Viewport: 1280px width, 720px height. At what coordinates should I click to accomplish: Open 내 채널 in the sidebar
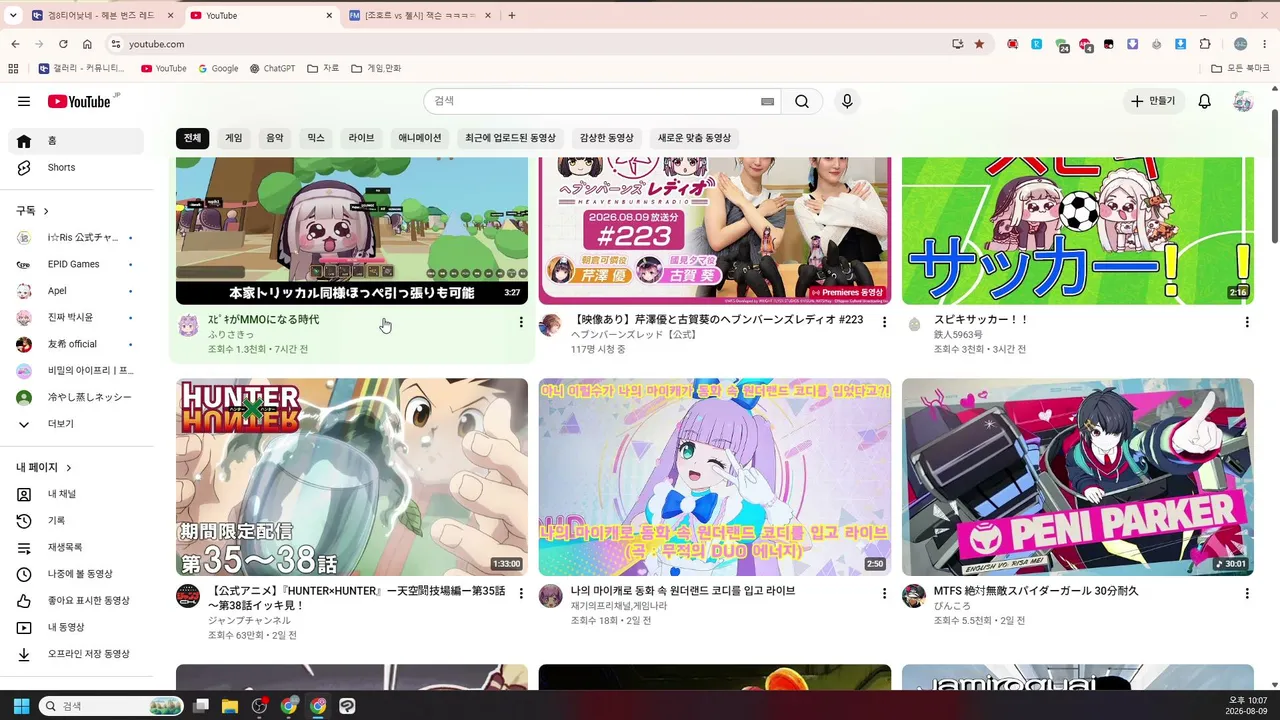click(76, 494)
